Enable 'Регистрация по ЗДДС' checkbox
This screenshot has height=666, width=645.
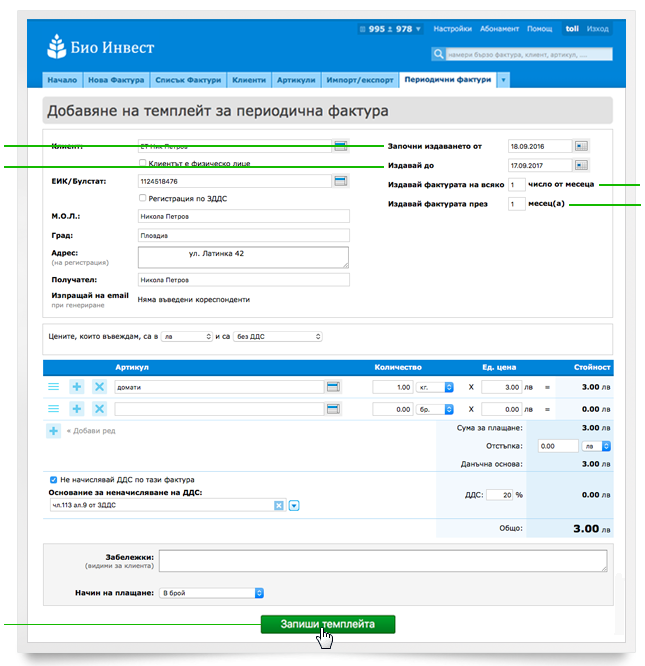tap(143, 198)
